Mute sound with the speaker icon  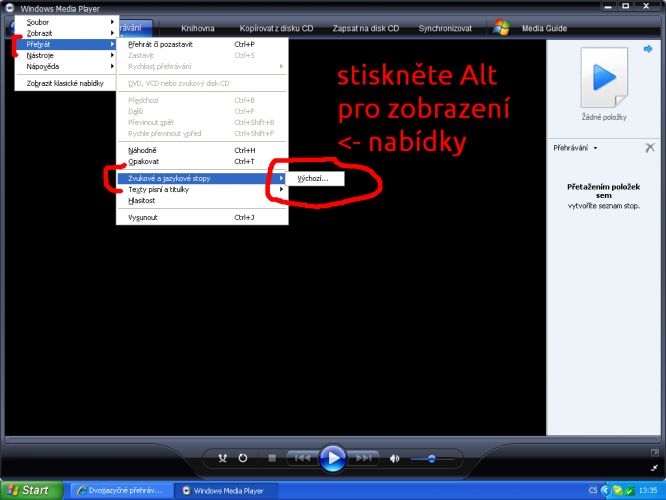coord(395,458)
